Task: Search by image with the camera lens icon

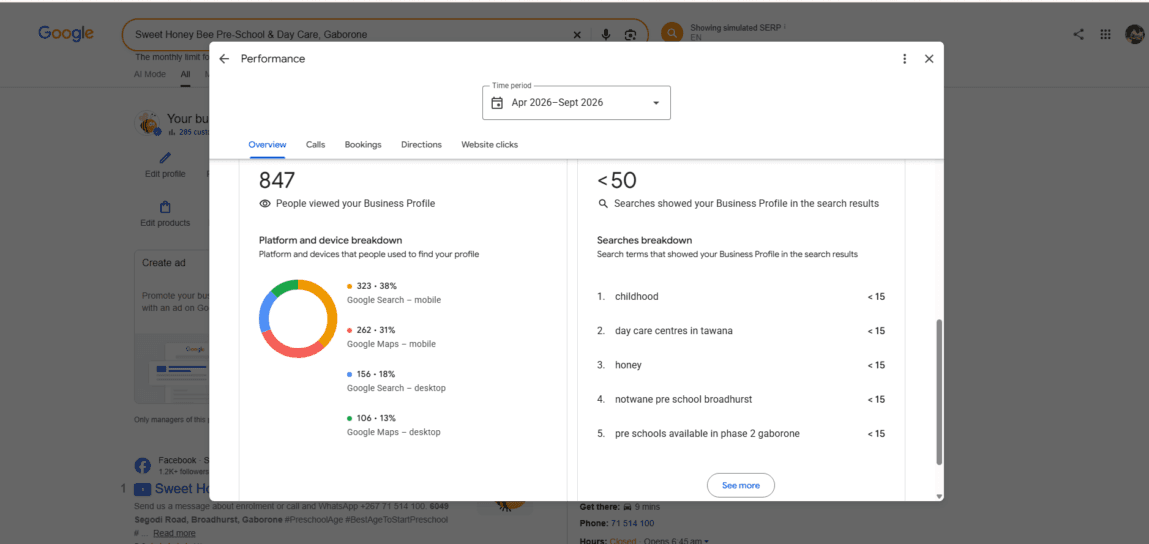Action: tap(630, 34)
